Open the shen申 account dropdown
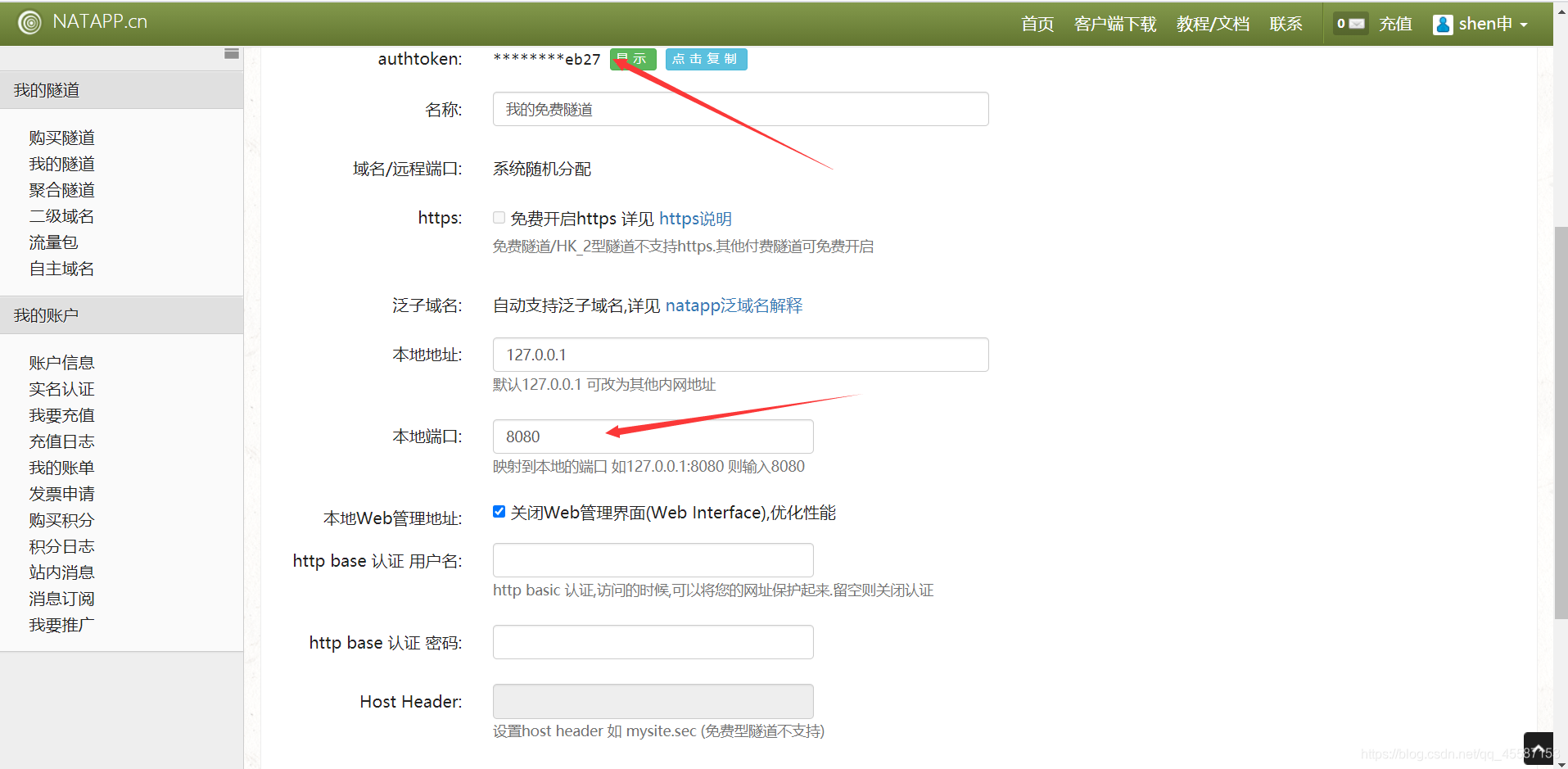This screenshot has width=1568, height=769. click(1480, 24)
